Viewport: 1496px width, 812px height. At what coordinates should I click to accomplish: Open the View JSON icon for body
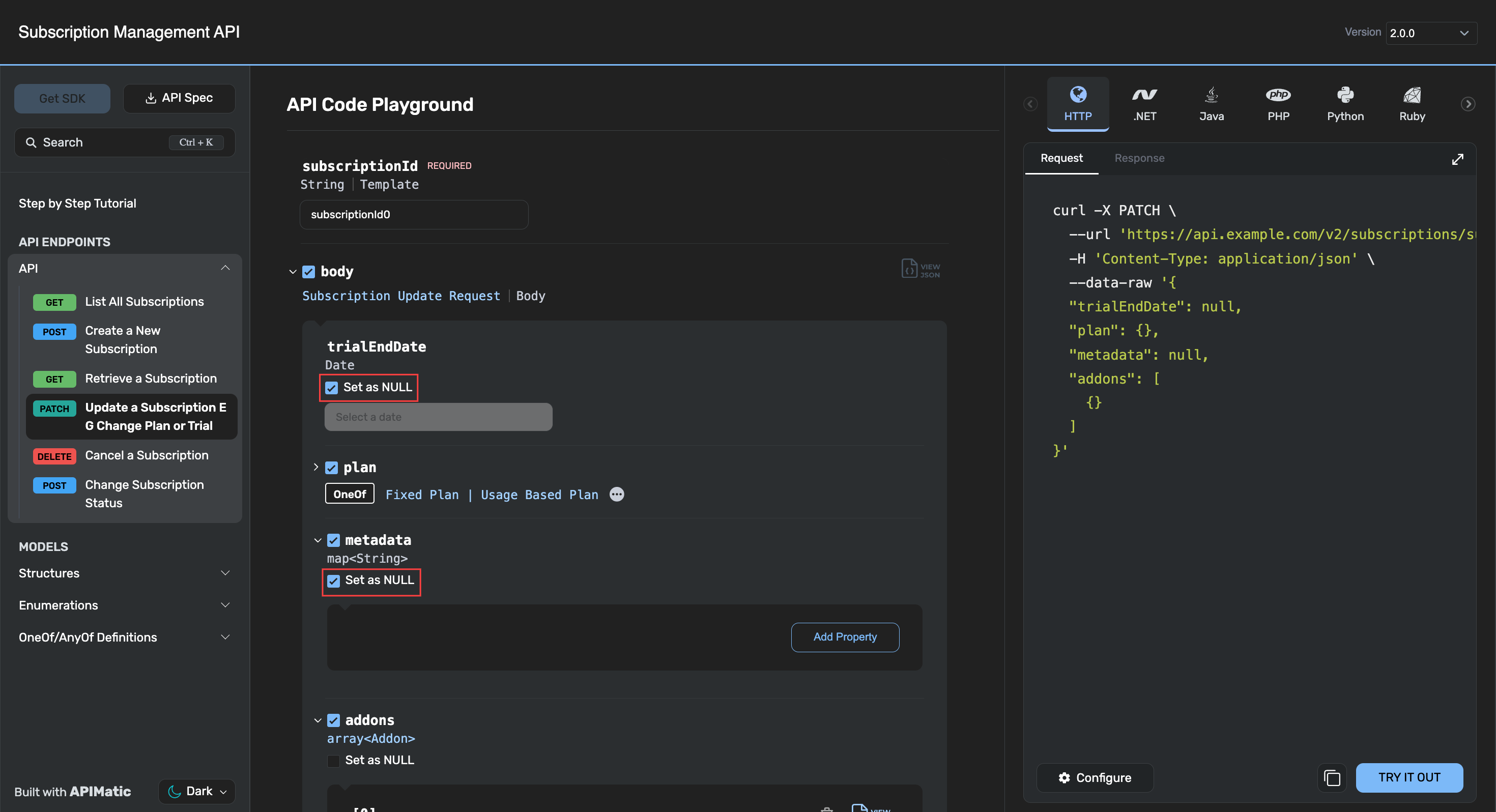[921, 269]
